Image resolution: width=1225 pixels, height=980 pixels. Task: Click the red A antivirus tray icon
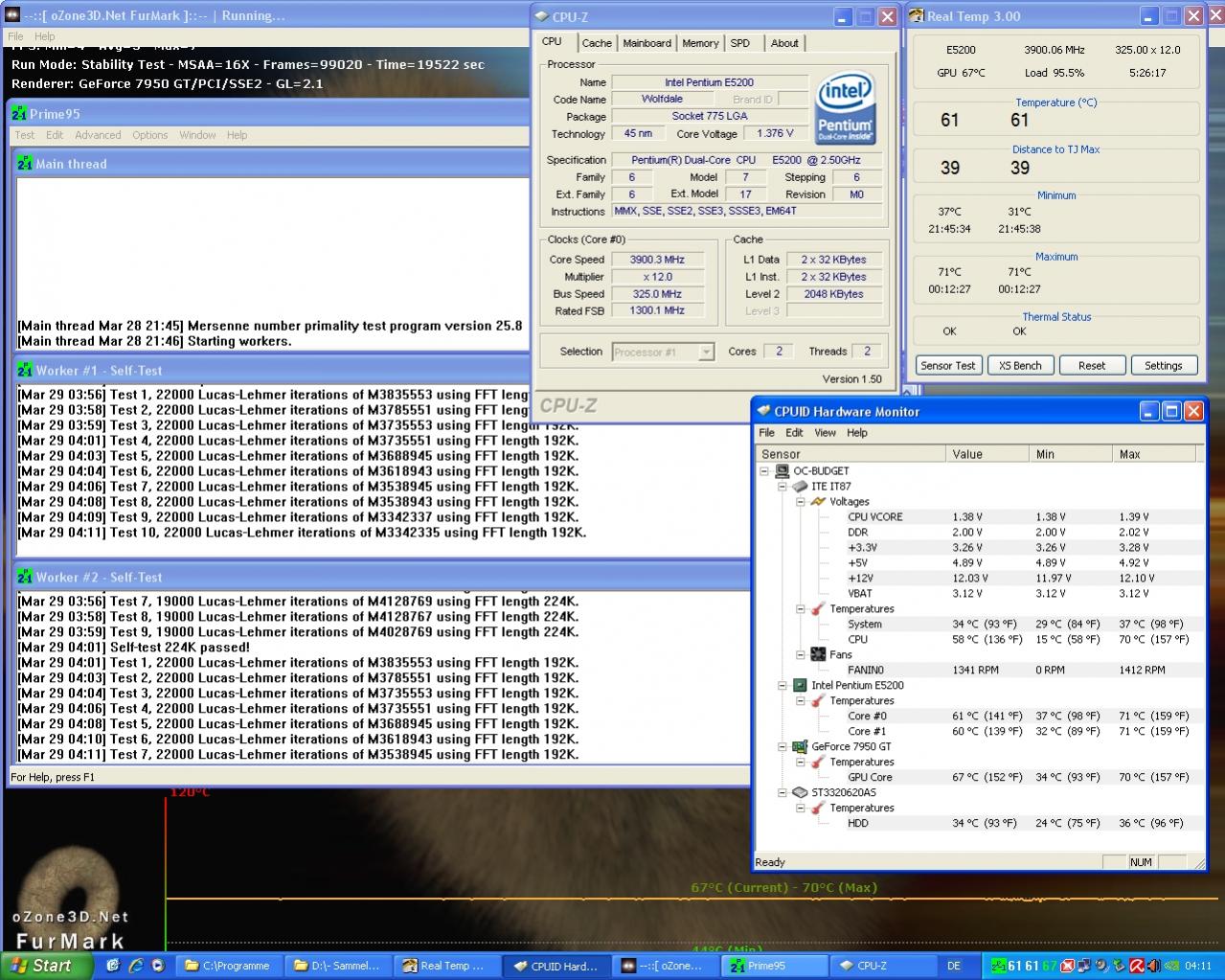point(1136,966)
